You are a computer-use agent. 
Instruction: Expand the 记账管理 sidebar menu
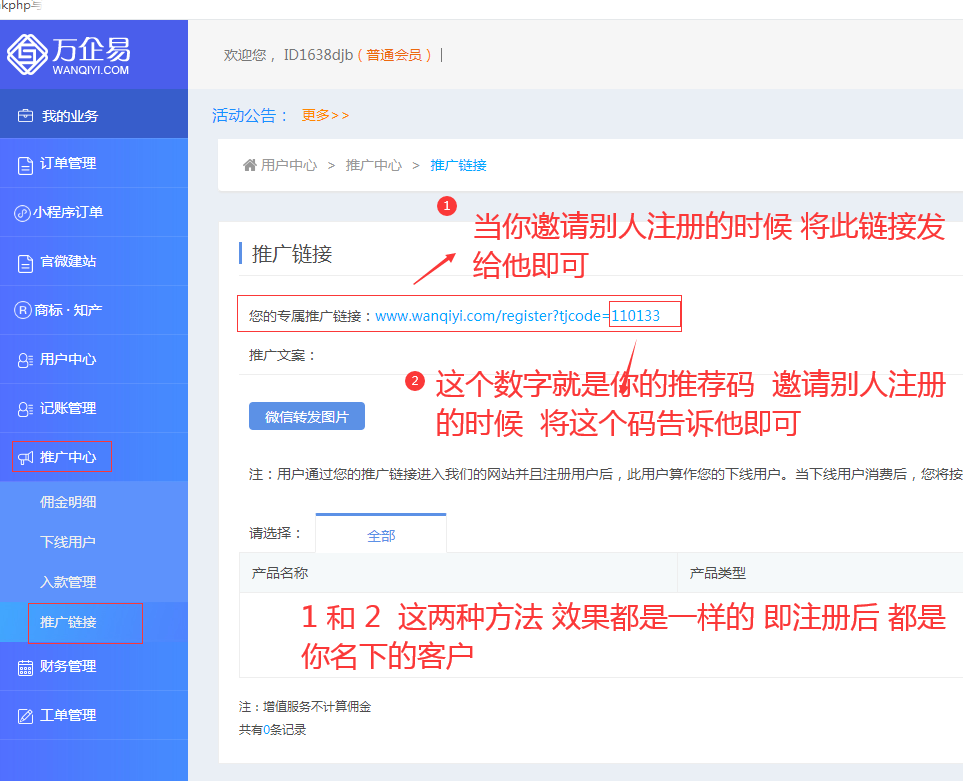tap(68, 408)
